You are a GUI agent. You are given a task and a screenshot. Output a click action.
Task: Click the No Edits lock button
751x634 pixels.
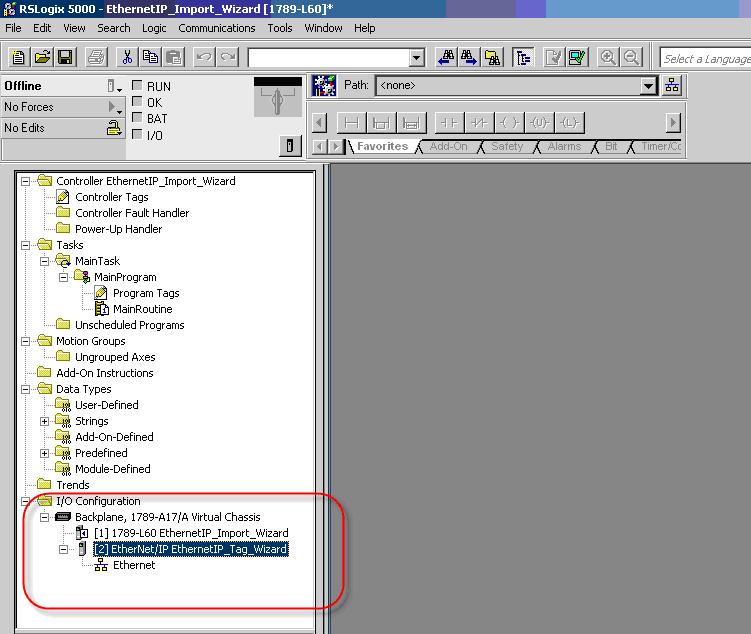click(114, 128)
